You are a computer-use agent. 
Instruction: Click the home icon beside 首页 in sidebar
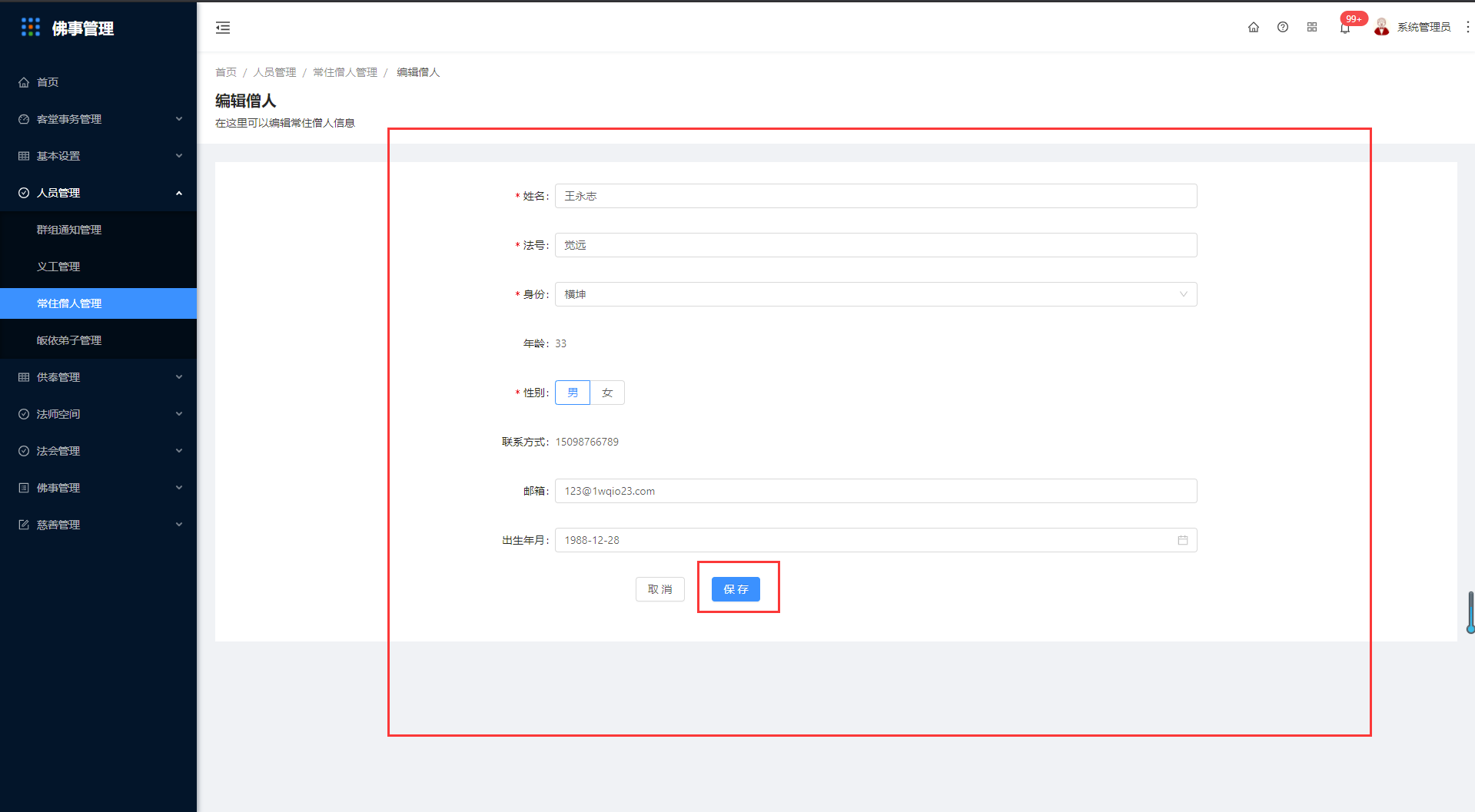[x=24, y=82]
